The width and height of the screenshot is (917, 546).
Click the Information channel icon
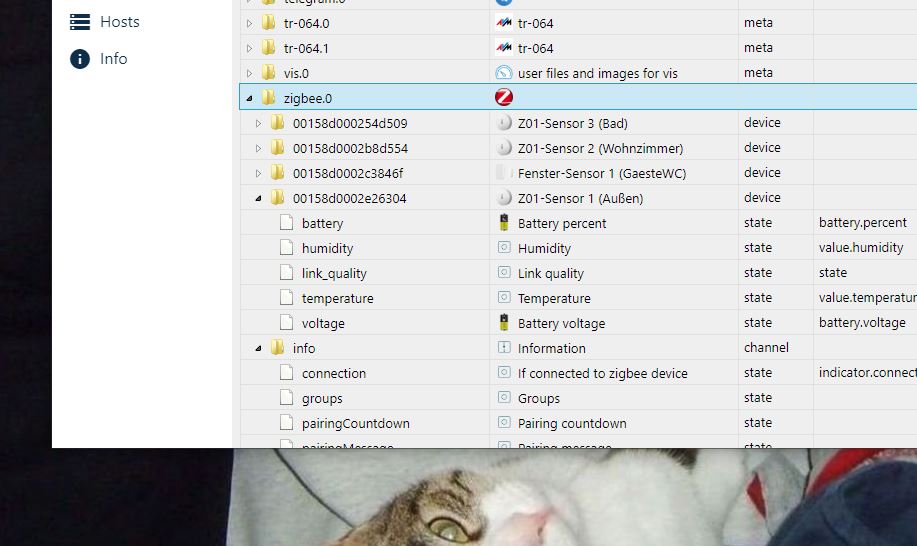504,347
